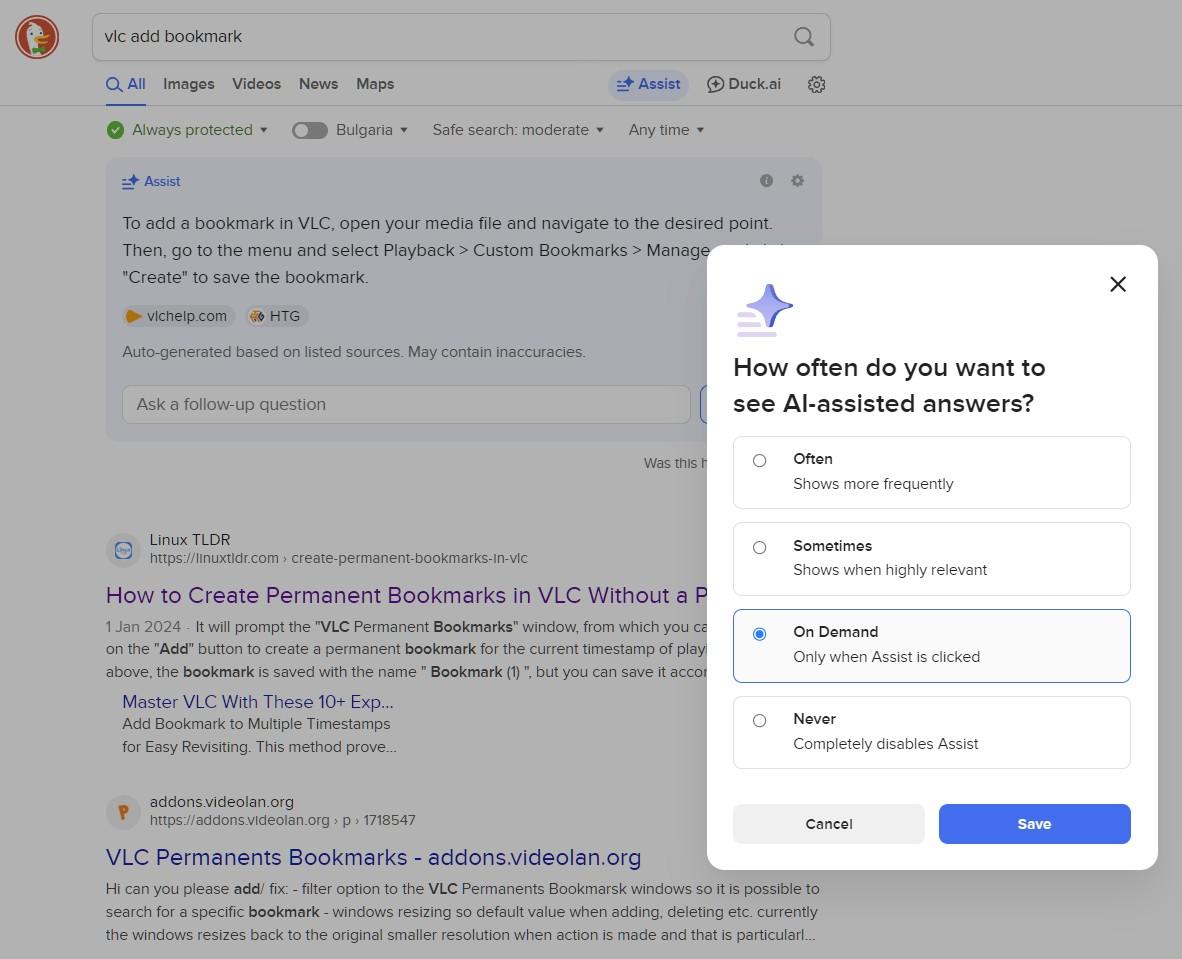The height and width of the screenshot is (959, 1182).
Task: Click the Often option card text "Shows more frequently"
Action: pos(873,483)
